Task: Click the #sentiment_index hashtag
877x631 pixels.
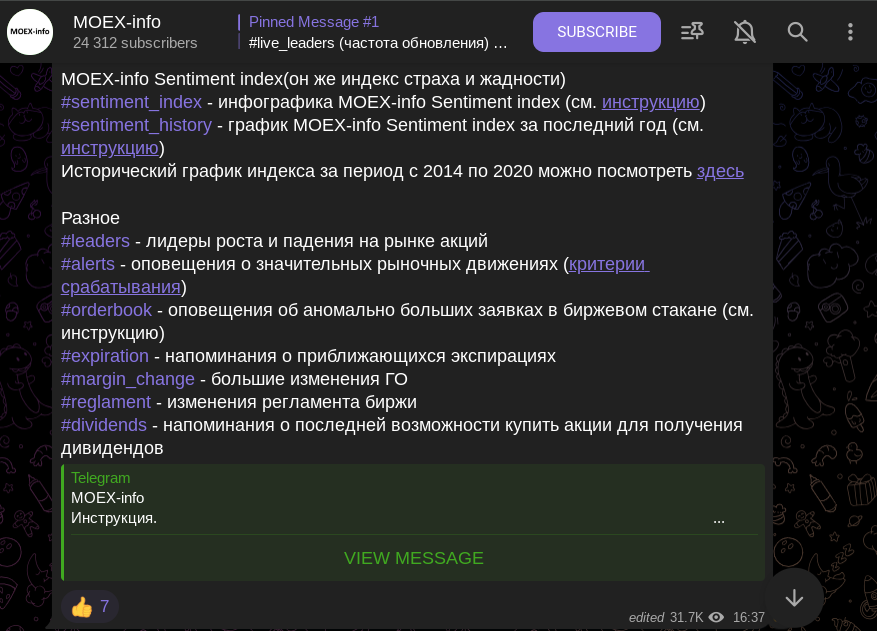Action: coord(131,102)
